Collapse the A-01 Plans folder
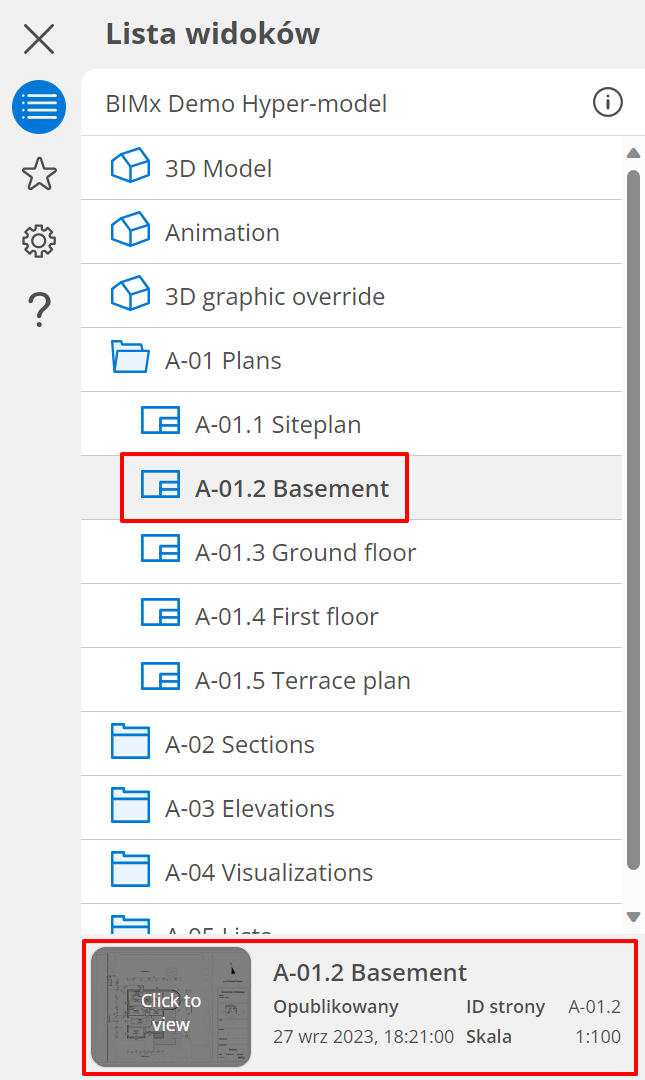The width and height of the screenshot is (645, 1080). tap(130, 360)
